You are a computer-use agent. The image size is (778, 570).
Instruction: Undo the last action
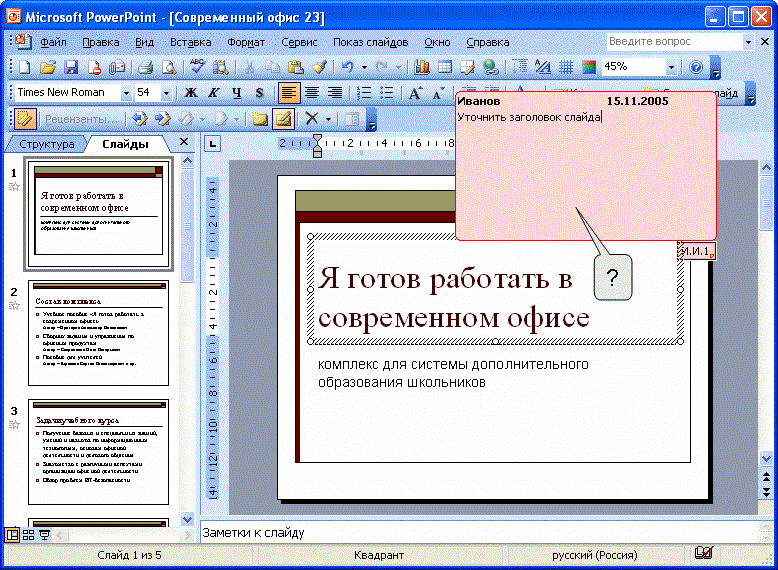tap(347, 67)
